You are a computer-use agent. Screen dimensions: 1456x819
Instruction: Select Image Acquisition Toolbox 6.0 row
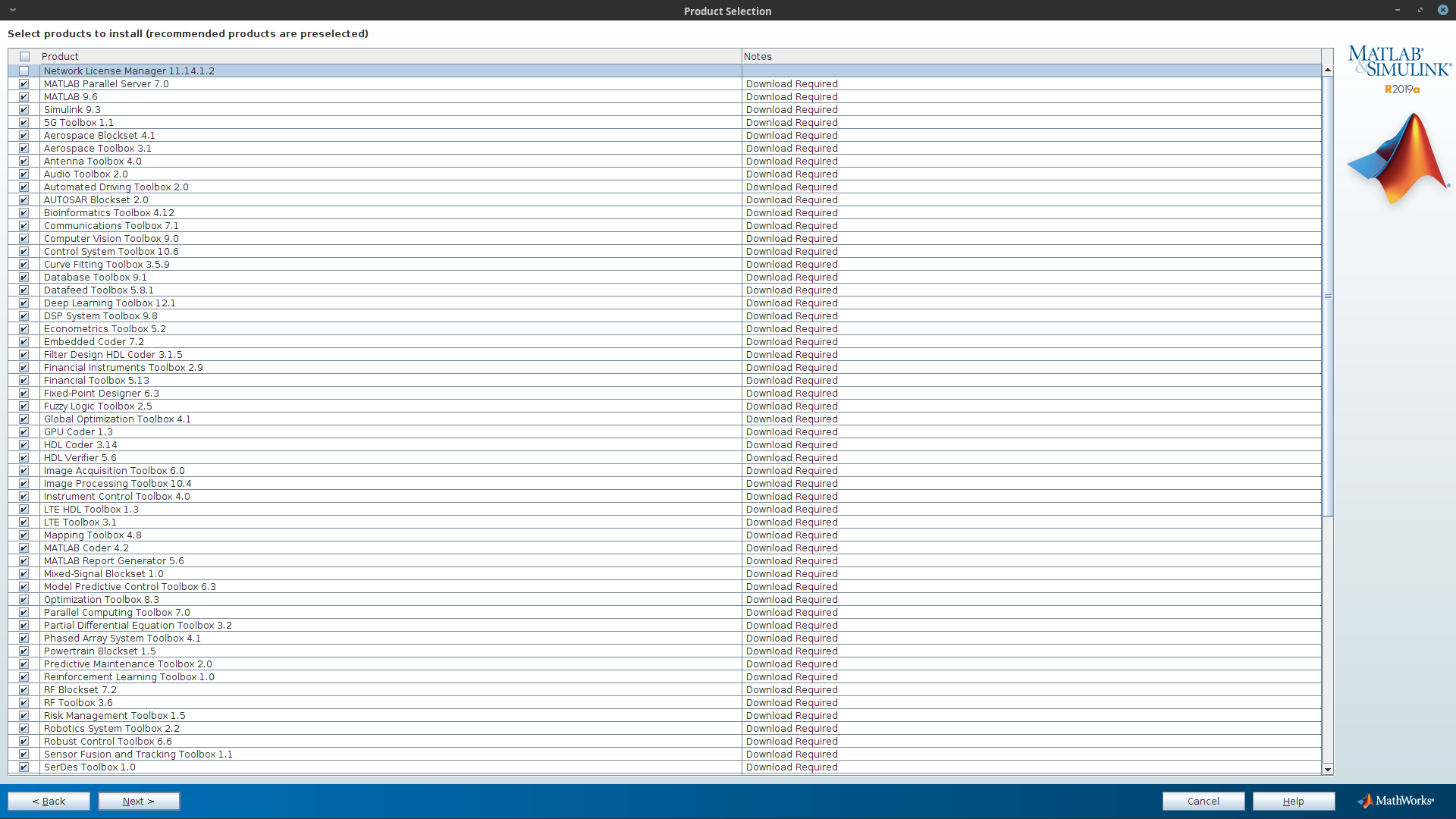tap(664, 471)
